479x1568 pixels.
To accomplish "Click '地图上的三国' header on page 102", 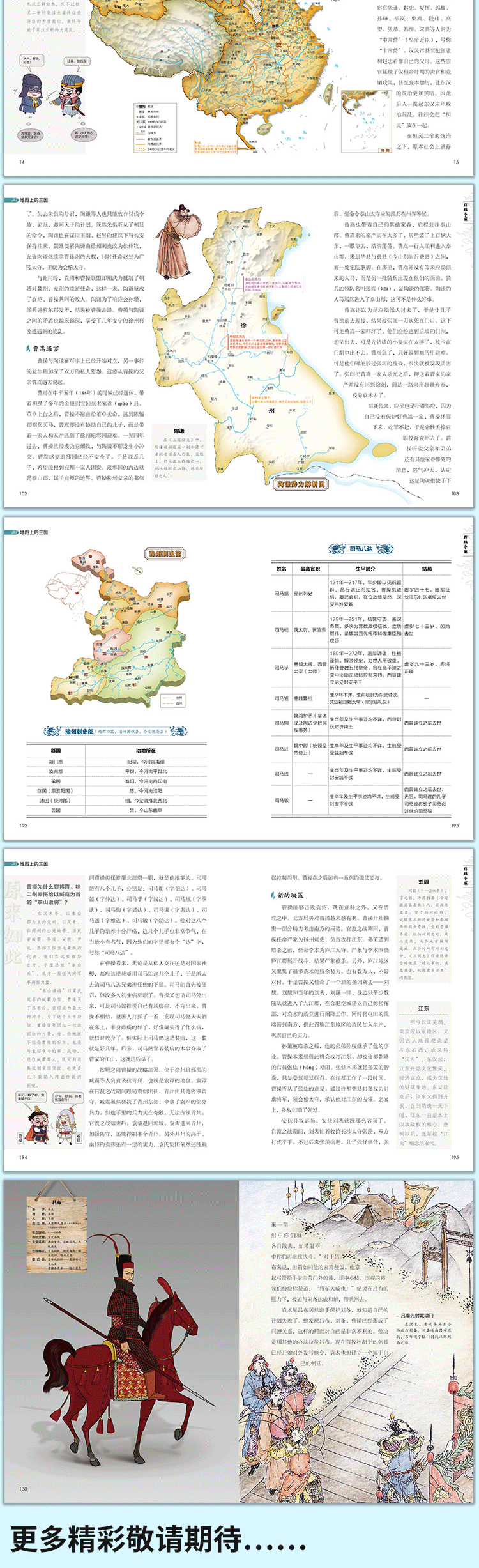I will [x=34, y=200].
